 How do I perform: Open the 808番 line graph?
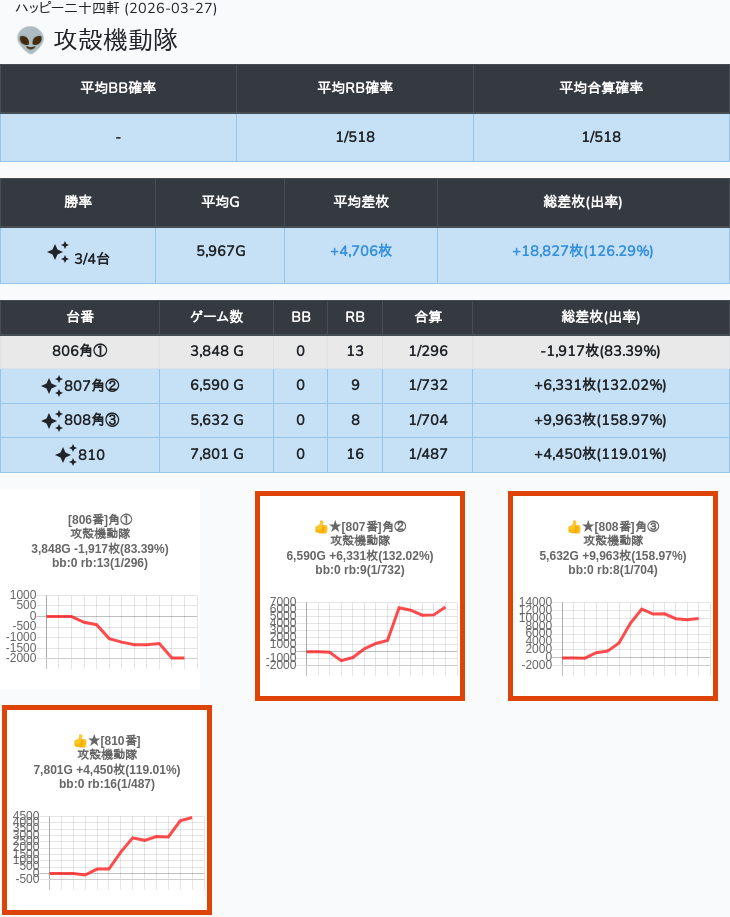tap(613, 633)
